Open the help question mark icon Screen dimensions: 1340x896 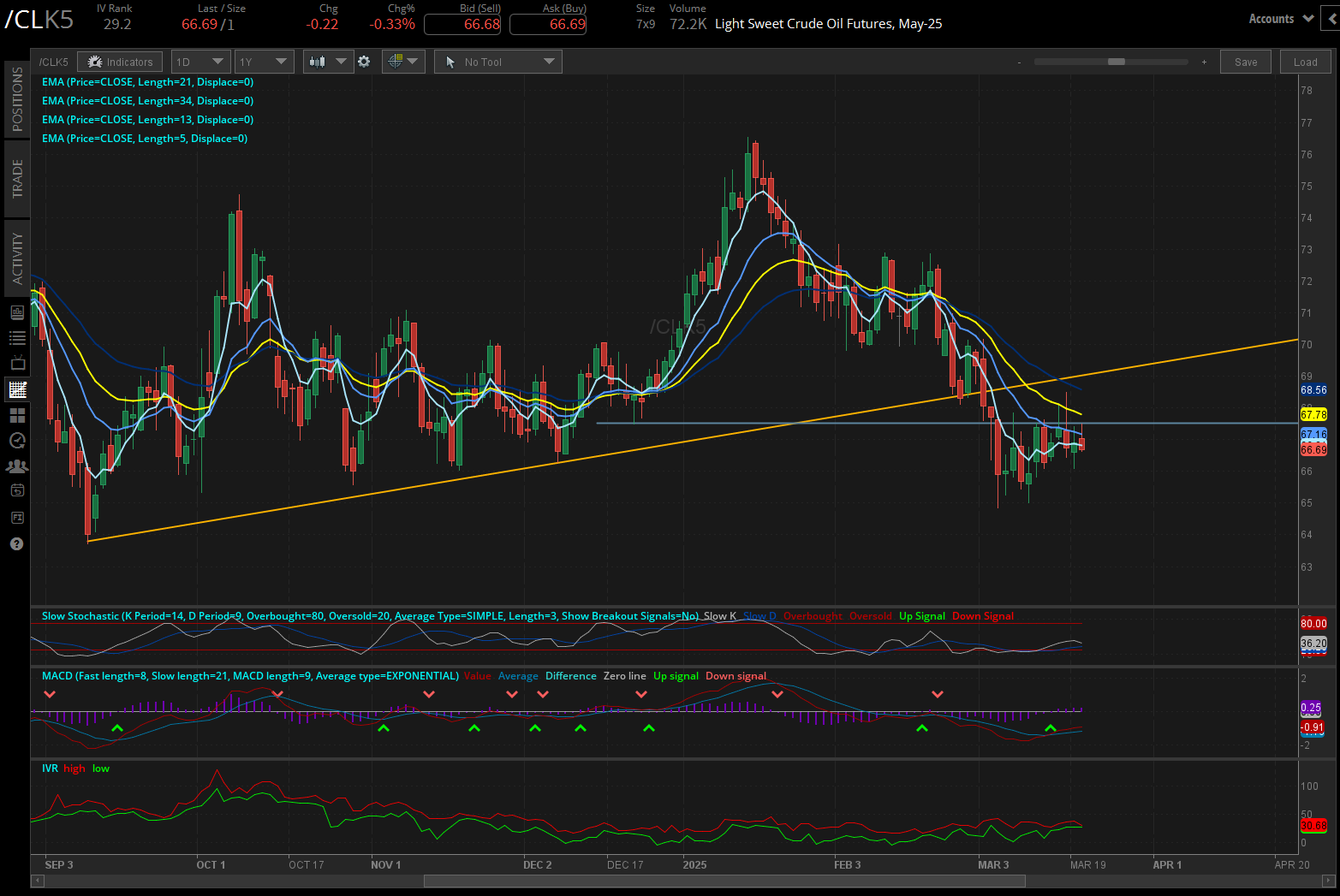click(x=16, y=543)
